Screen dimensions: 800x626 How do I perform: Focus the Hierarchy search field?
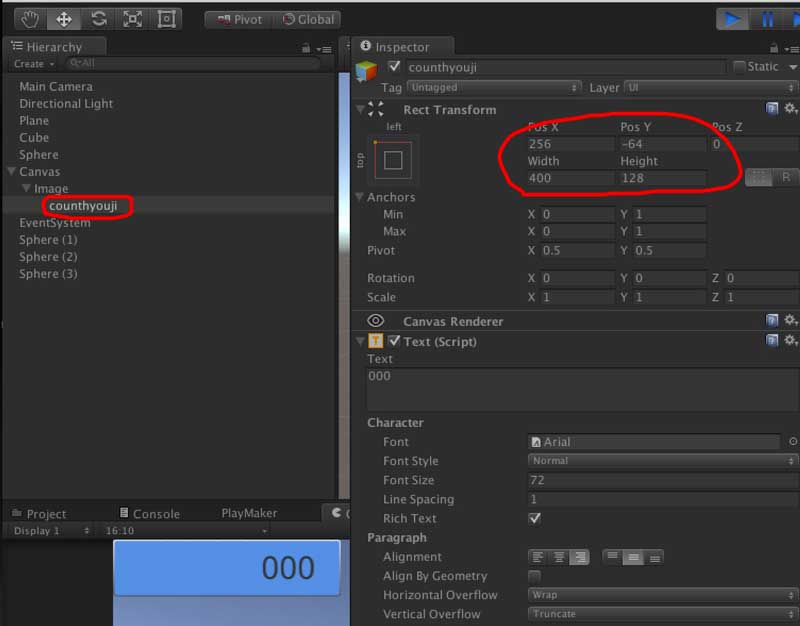point(191,63)
